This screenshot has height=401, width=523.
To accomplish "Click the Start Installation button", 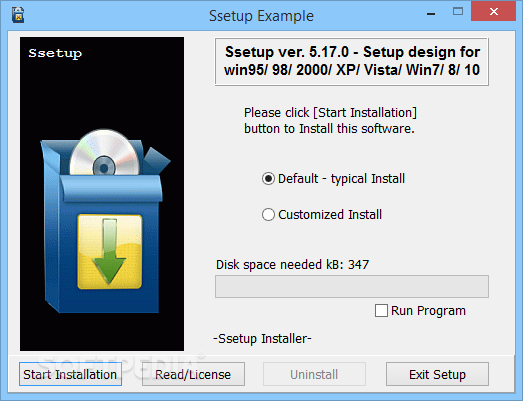I will point(70,374).
